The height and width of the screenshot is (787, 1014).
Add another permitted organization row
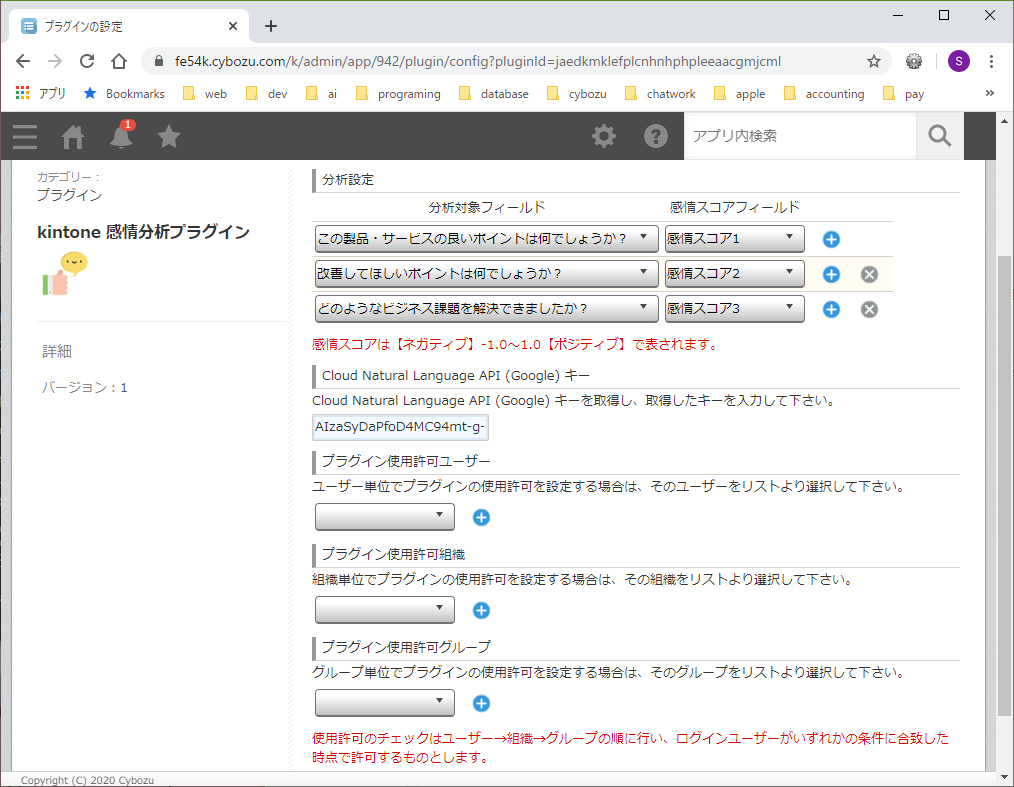481,610
